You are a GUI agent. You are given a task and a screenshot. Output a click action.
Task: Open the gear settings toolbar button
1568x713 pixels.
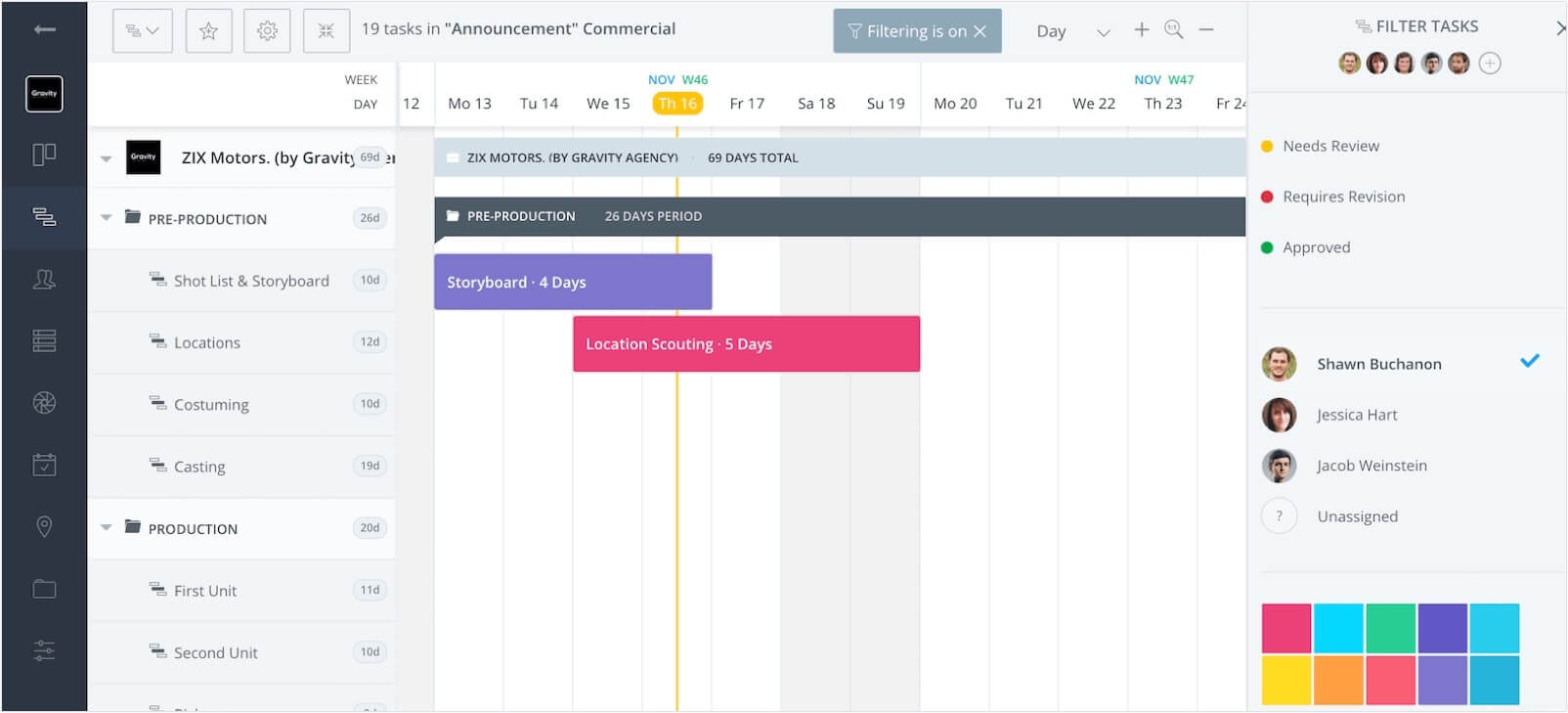pos(267,31)
